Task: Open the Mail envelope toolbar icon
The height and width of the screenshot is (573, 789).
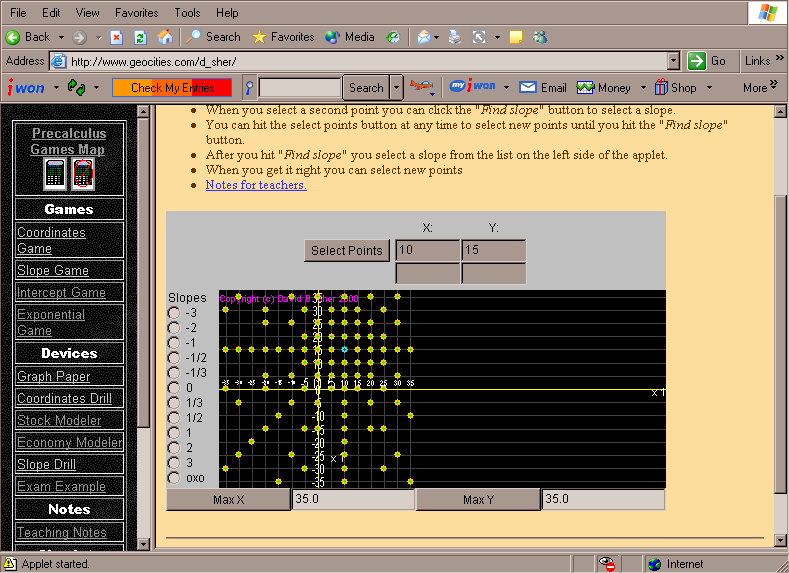Action: point(424,37)
